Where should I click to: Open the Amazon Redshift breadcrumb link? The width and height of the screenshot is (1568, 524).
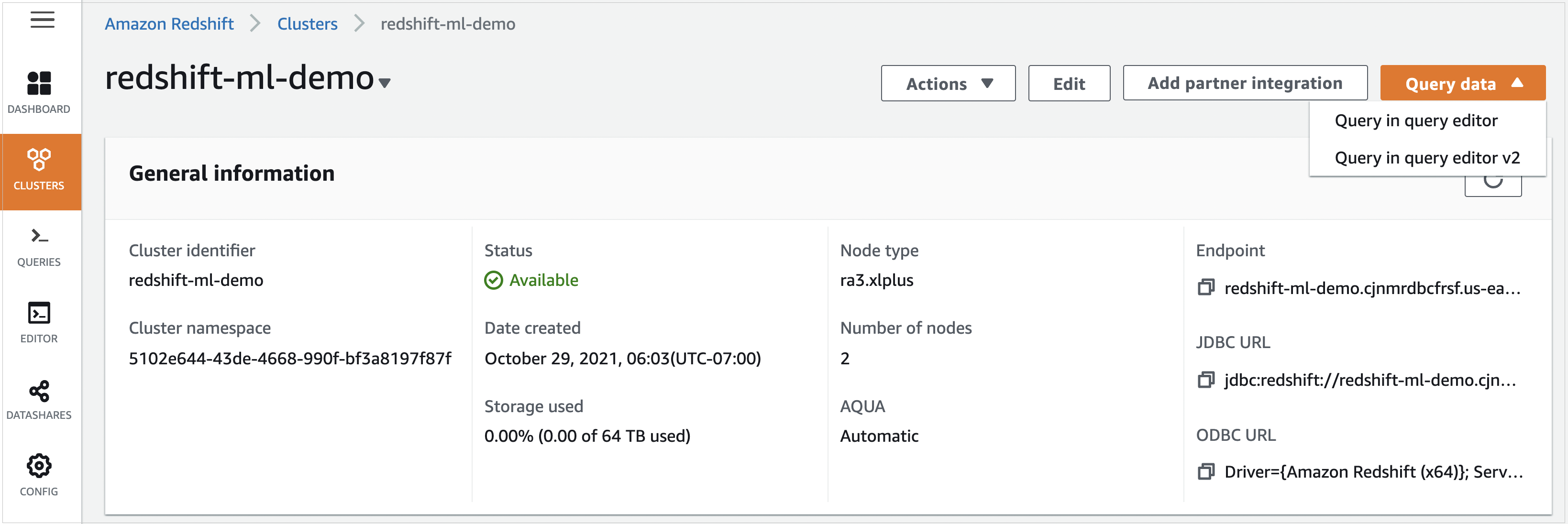click(168, 24)
